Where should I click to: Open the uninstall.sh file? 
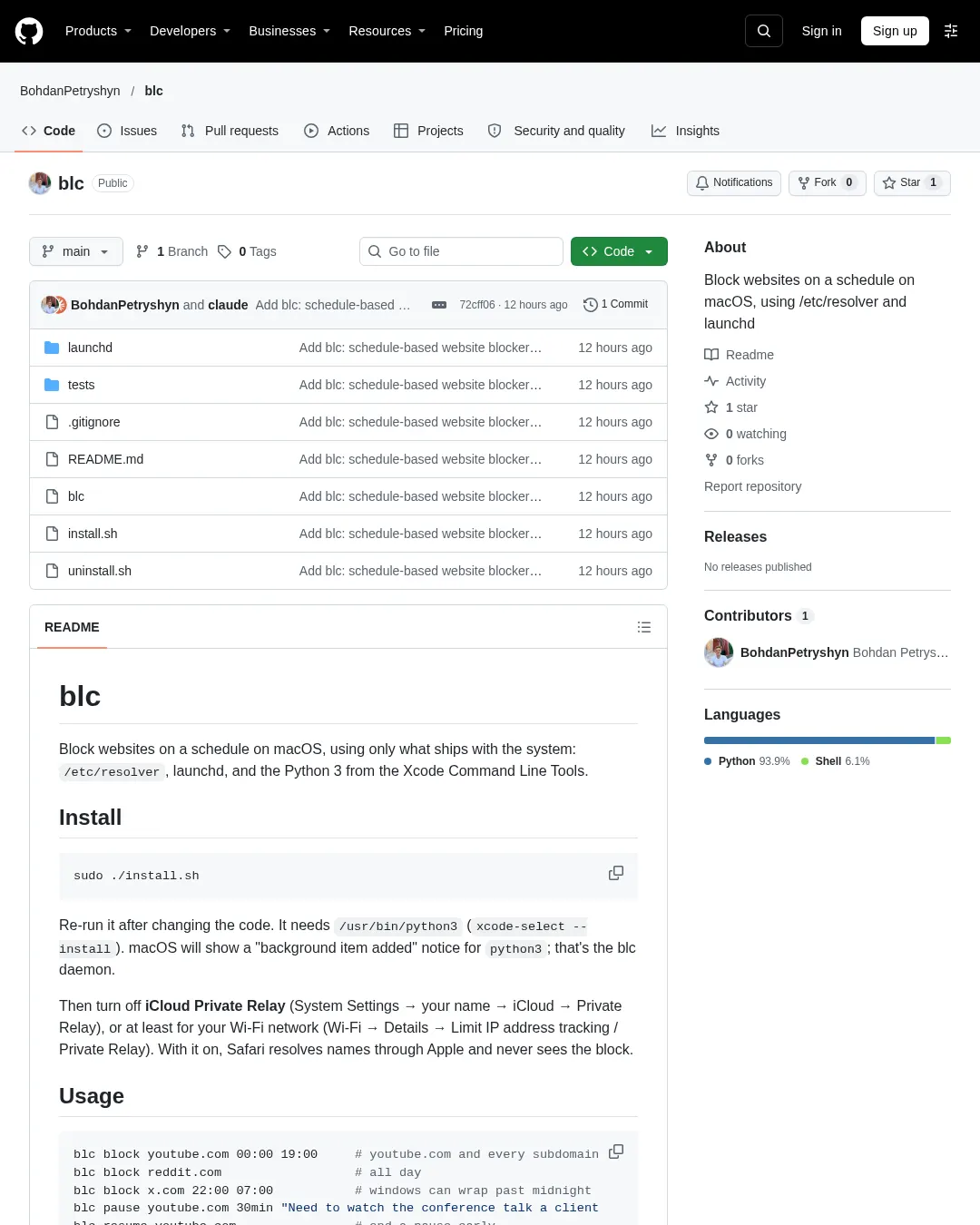tap(100, 571)
